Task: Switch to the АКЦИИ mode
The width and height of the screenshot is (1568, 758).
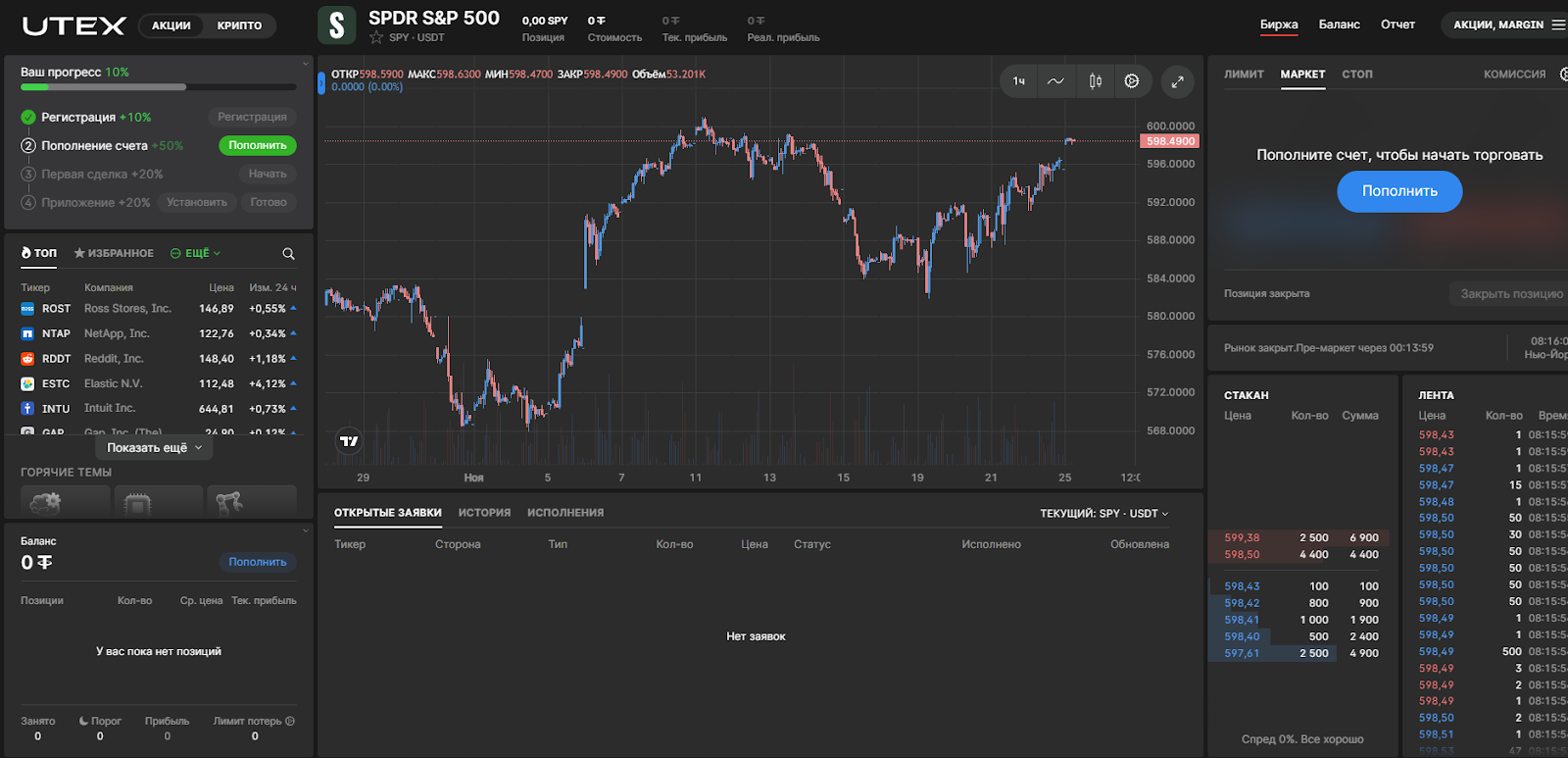Action: (x=171, y=25)
